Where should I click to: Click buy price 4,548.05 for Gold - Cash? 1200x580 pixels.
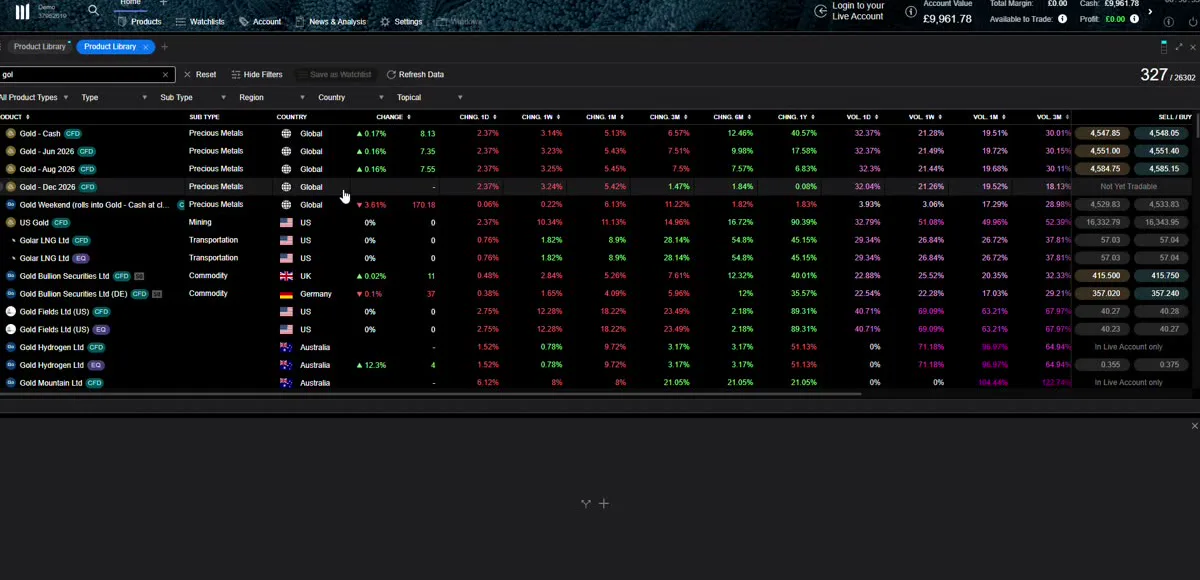(1163, 133)
